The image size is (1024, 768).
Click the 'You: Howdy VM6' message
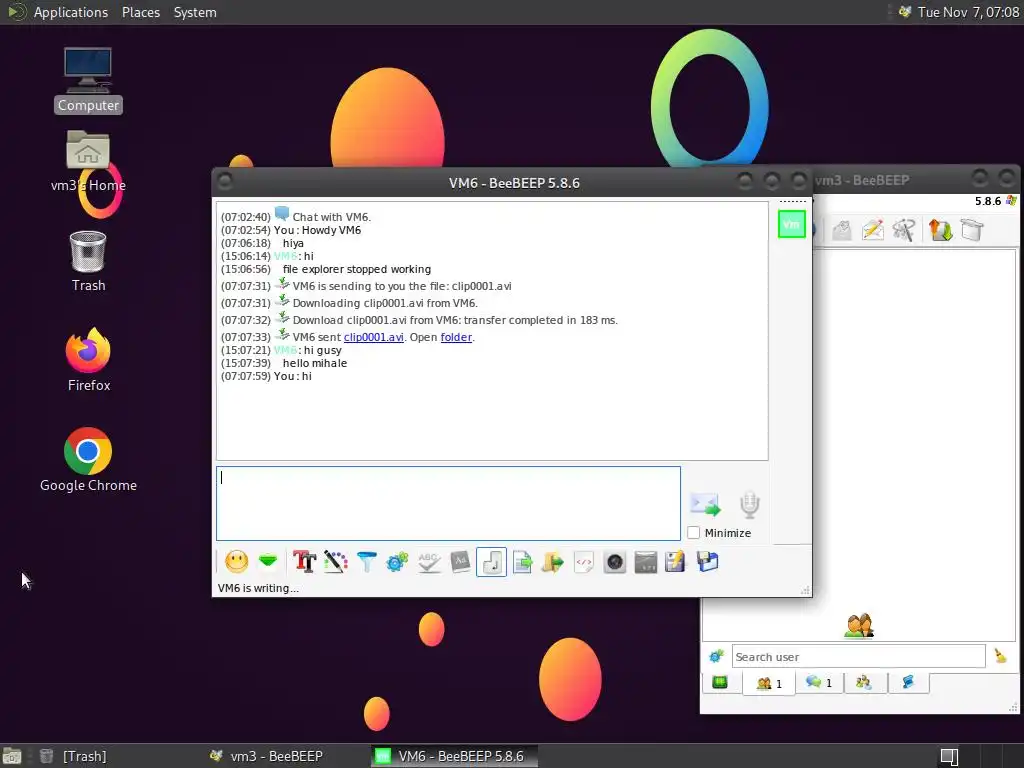coord(317,230)
